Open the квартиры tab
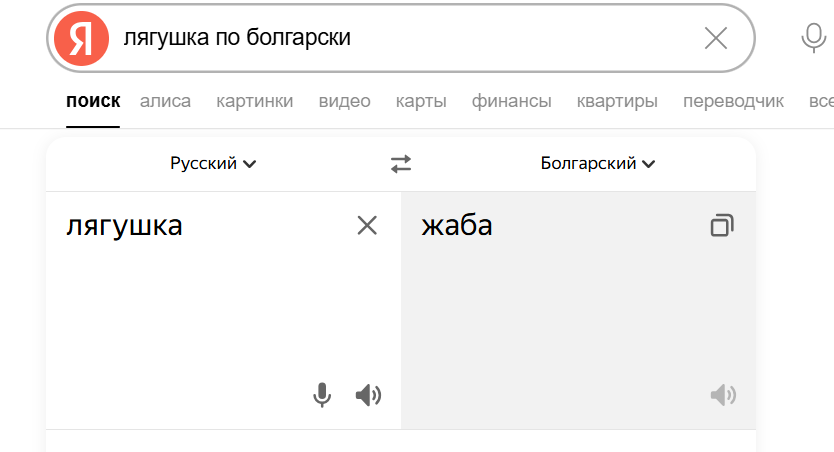This screenshot has height=452, width=834. pos(617,101)
